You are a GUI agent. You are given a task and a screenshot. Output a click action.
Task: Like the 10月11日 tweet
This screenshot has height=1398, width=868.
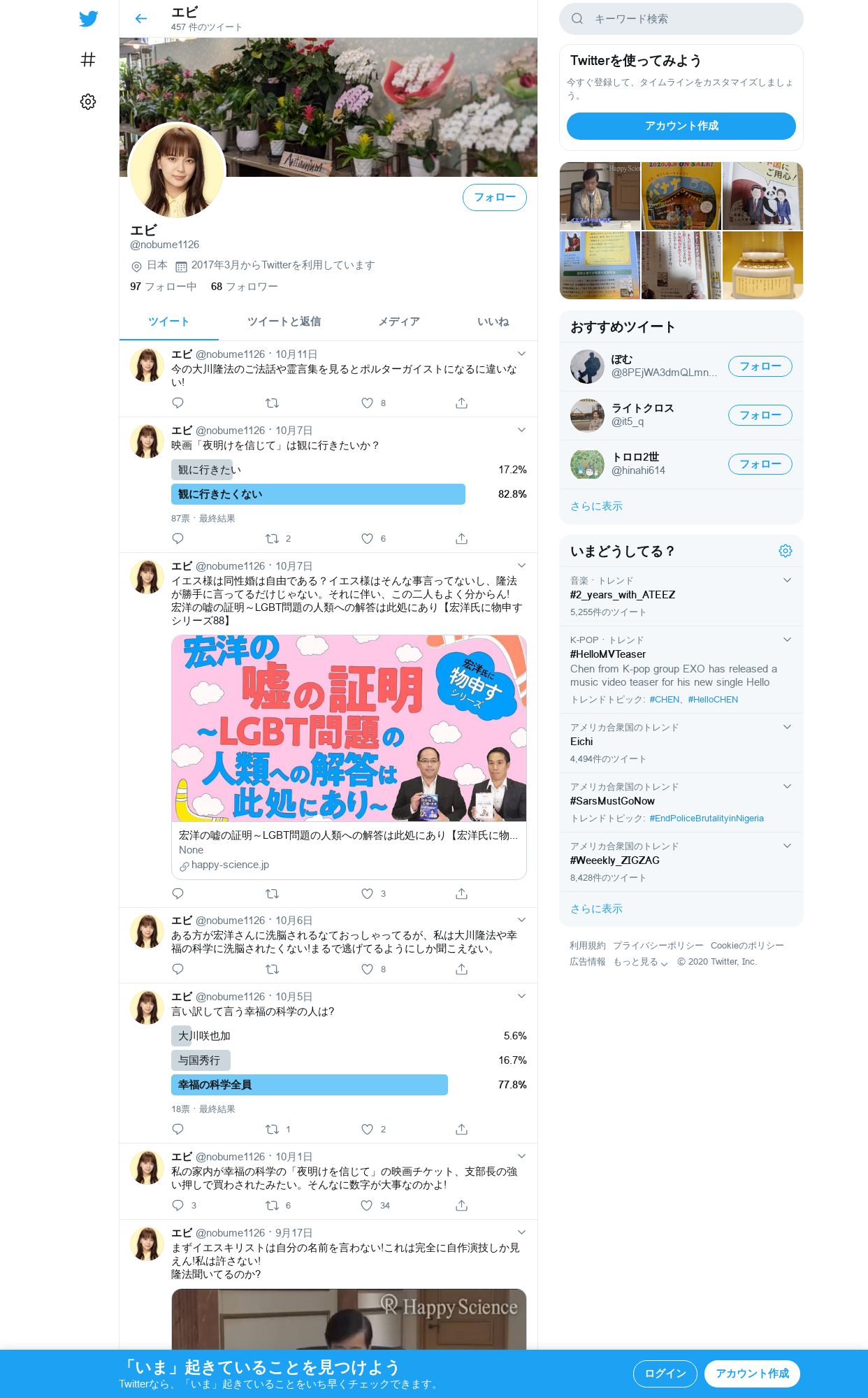coord(367,403)
